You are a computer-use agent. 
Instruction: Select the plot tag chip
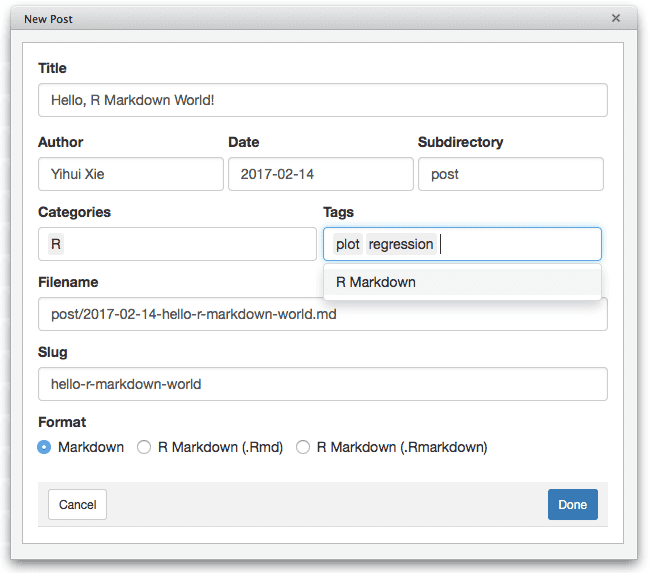click(347, 244)
